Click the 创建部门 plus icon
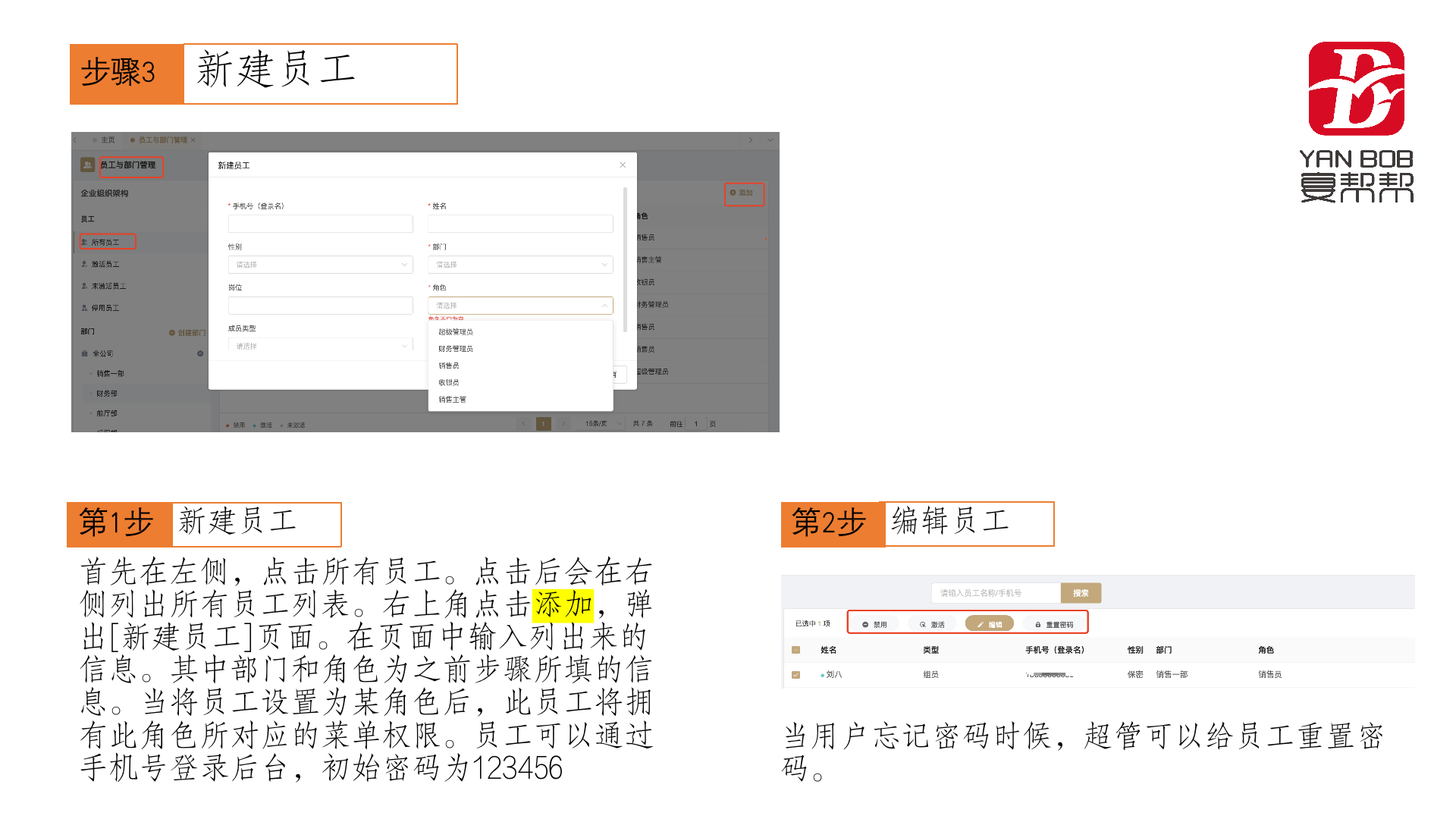This screenshot has width=1456, height=819. tap(172, 333)
